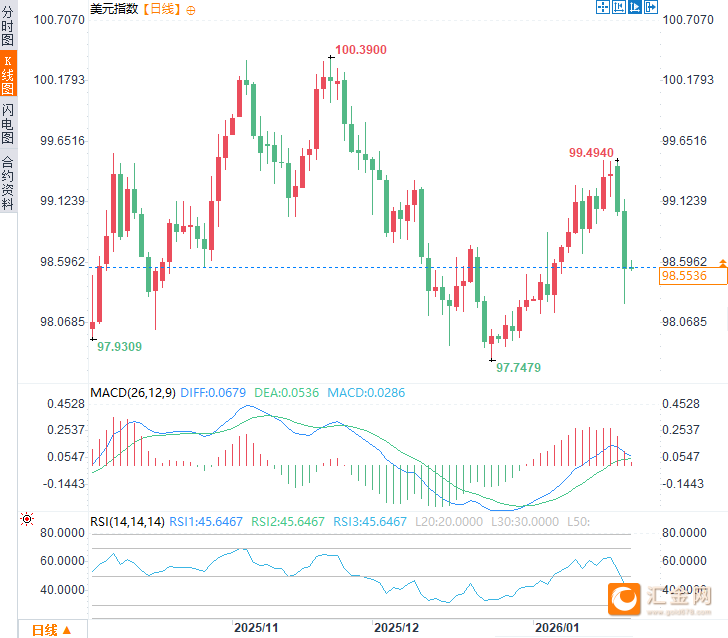Click right axis price 99.6516
Screen dimensions: 728x638
point(684,141)
